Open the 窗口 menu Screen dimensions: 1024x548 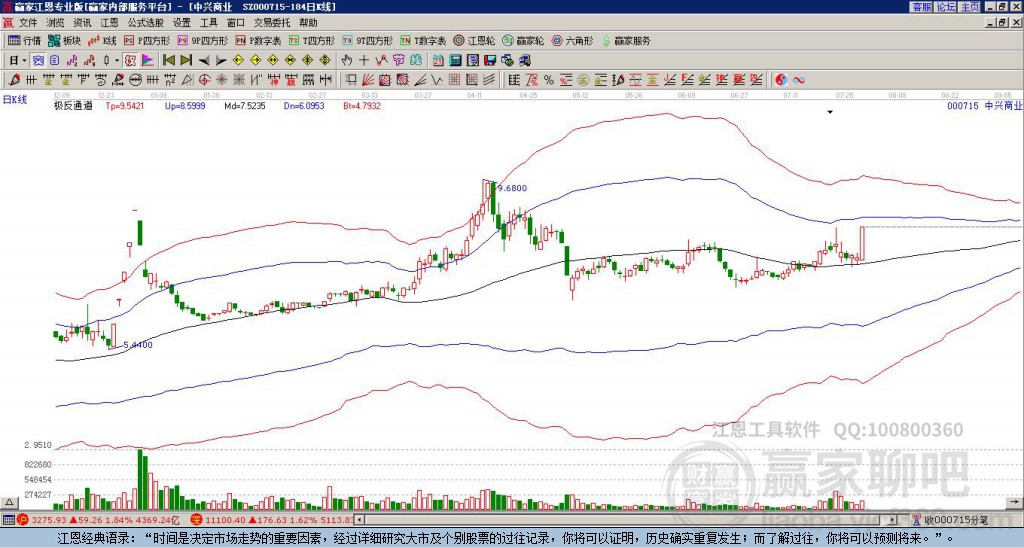pyautogui.click(x=236, y=23)
